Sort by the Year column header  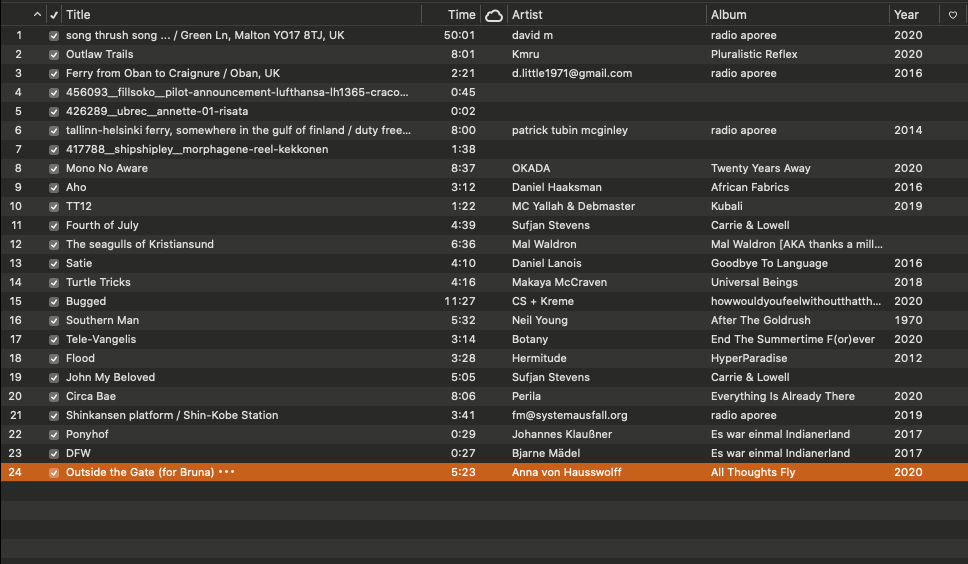pos(906,15)
